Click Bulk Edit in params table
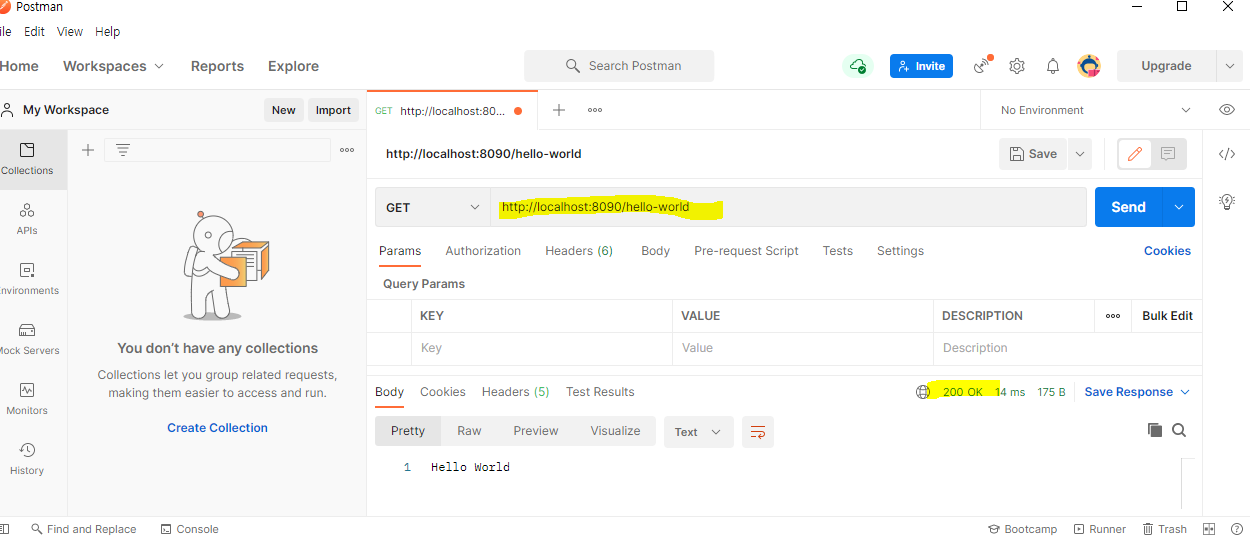 [1167, 316]
